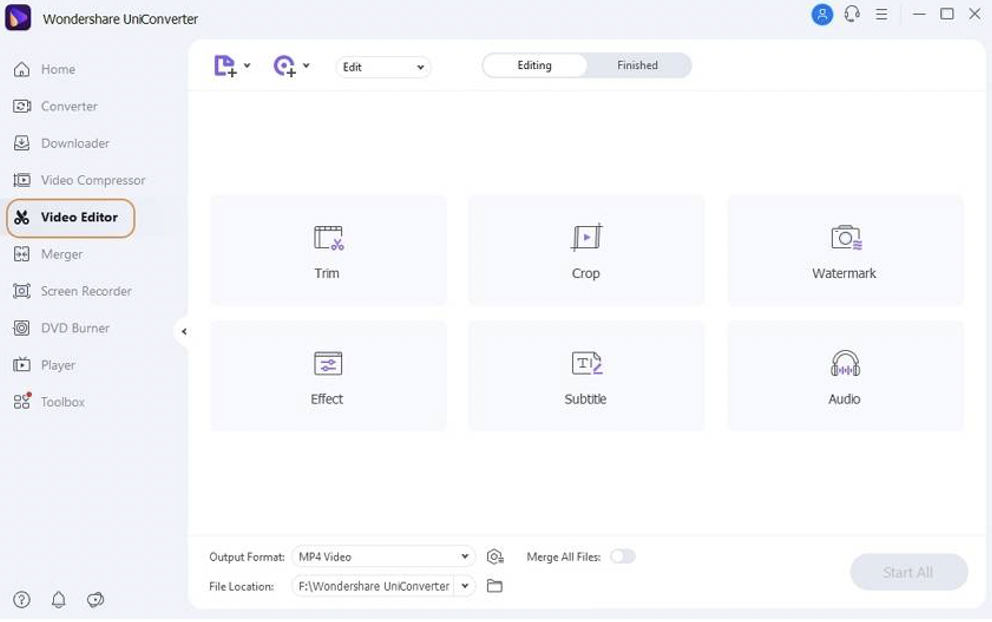Screen dimensions: 992x622
Task: Select the Editing tab
Action: (535, 65)
